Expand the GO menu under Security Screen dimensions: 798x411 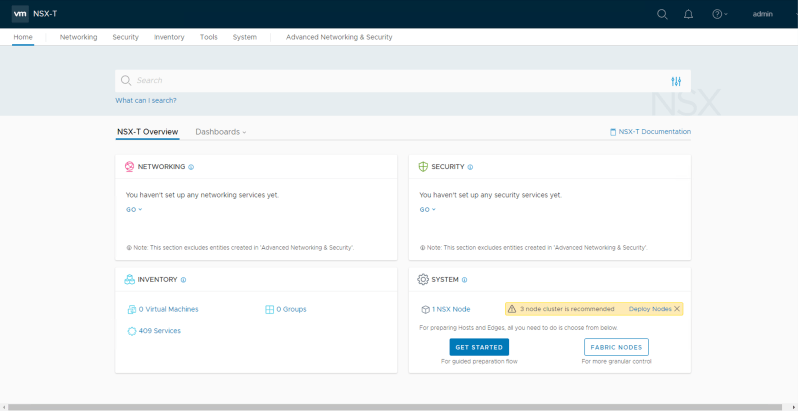point(427,210)
